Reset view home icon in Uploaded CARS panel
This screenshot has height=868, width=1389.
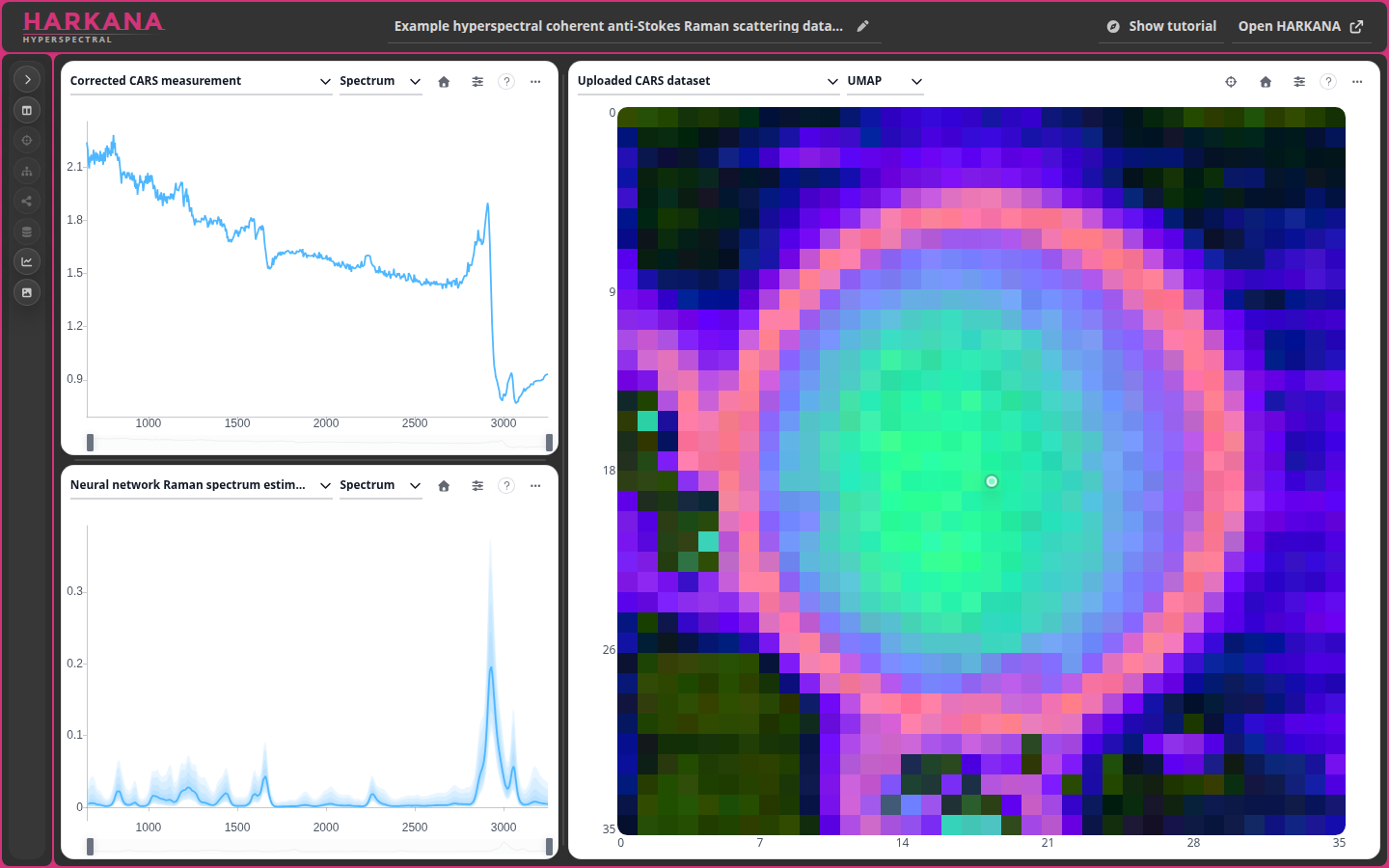1266,82
